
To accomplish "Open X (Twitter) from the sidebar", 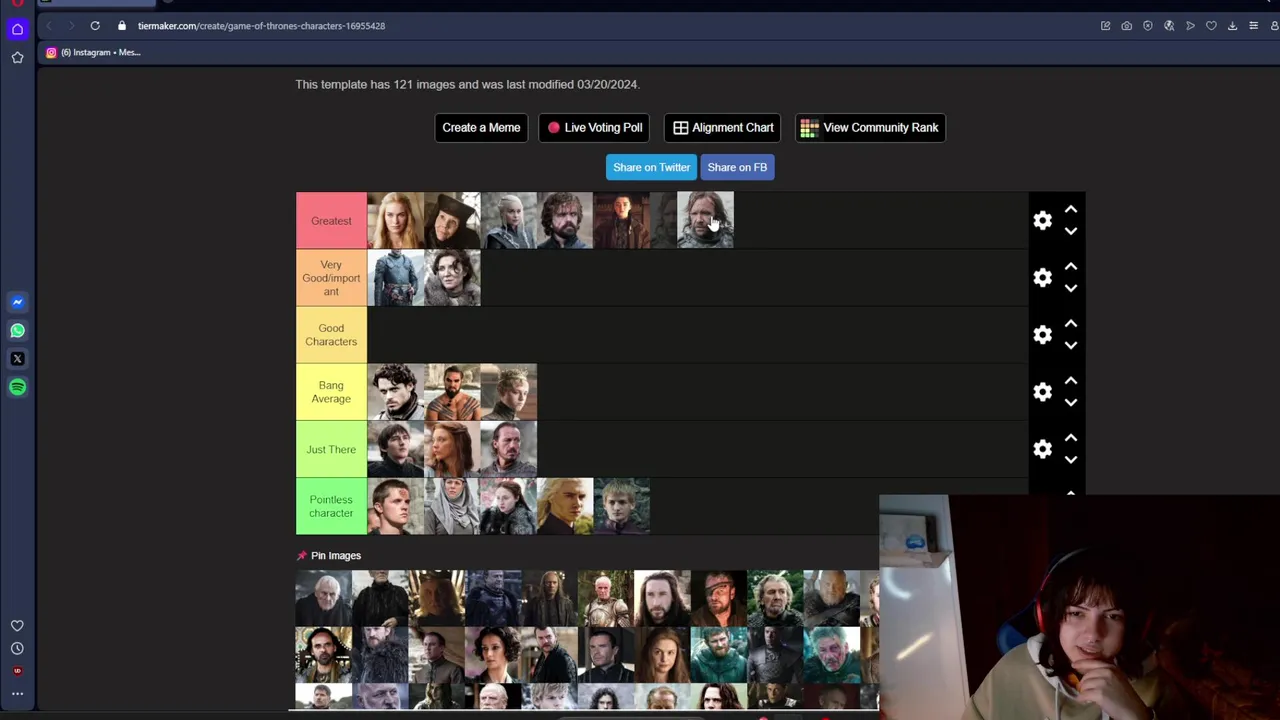I will 17,358.
